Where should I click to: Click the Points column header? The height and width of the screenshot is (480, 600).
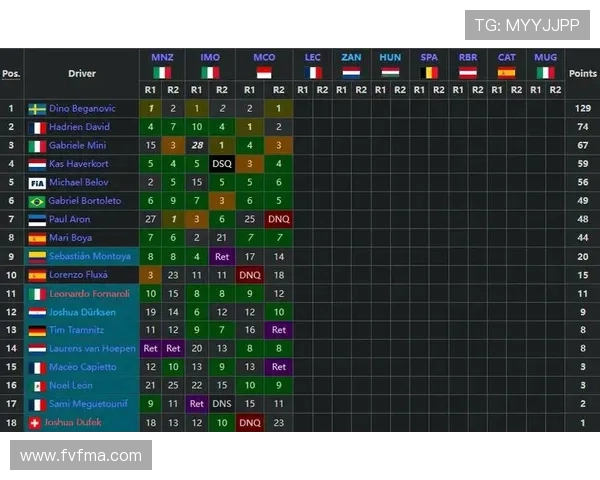pyautogui.click(x=582, y=73)
